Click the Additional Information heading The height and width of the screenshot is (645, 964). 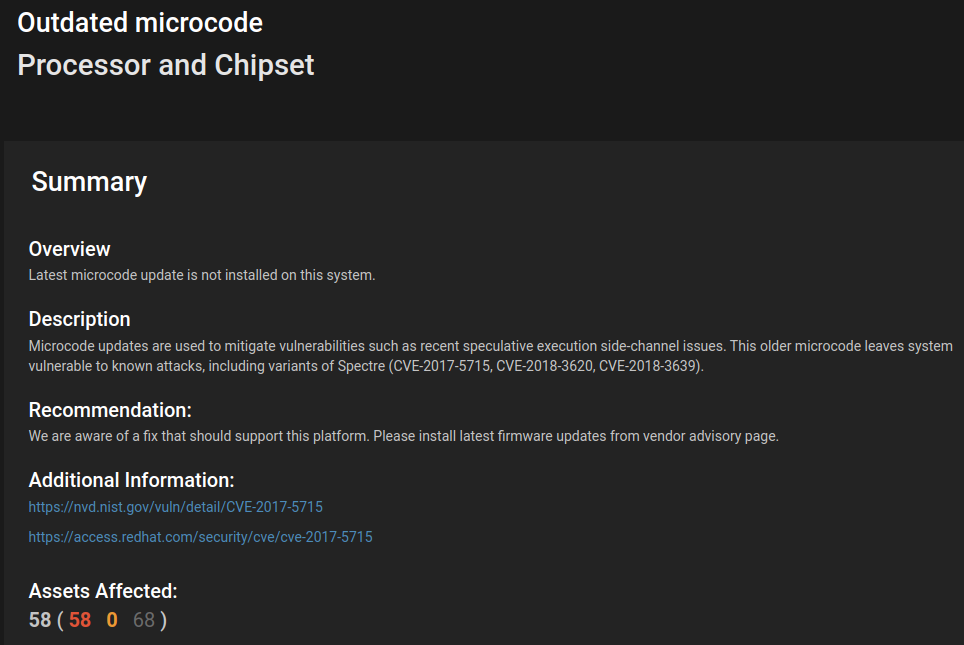(x=132, y=480)
